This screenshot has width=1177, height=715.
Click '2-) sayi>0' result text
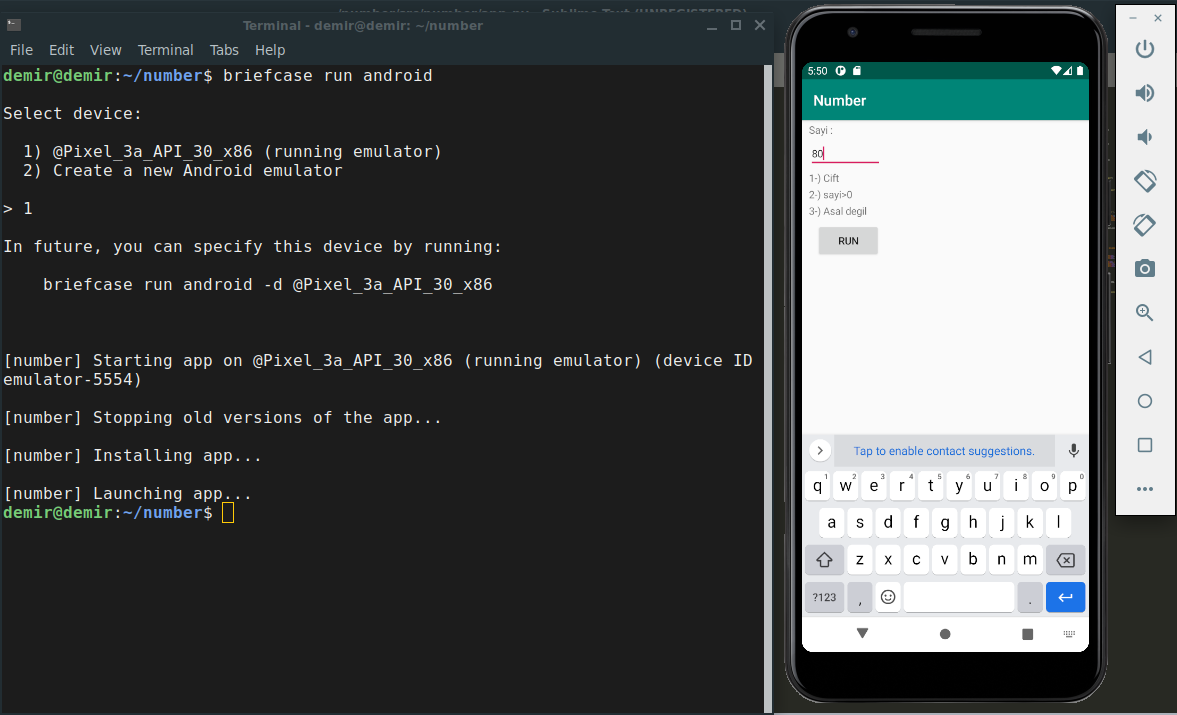tap(830, 195)
